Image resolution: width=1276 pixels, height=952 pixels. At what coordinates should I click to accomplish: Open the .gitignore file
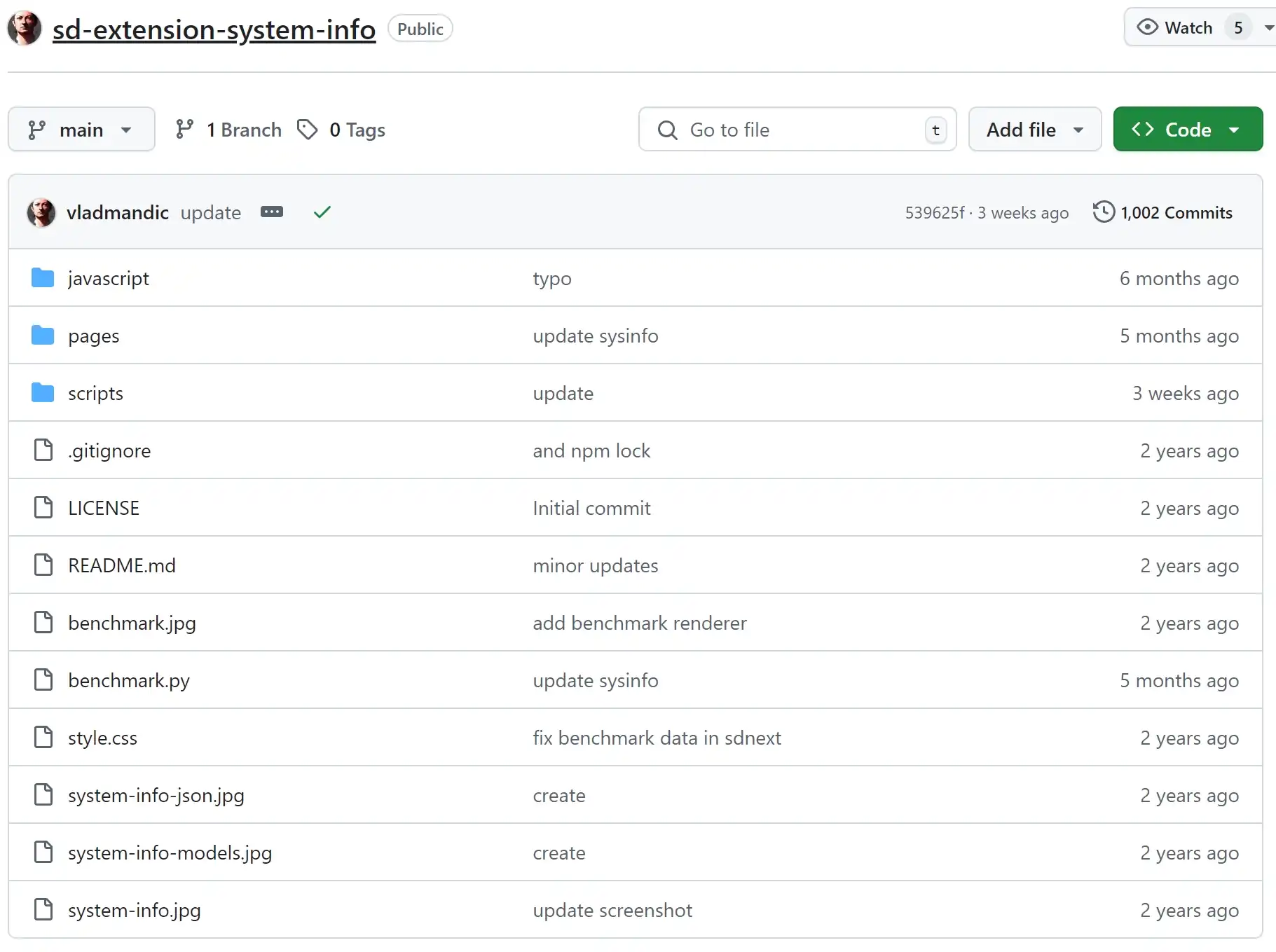click(x=109, y=450)
